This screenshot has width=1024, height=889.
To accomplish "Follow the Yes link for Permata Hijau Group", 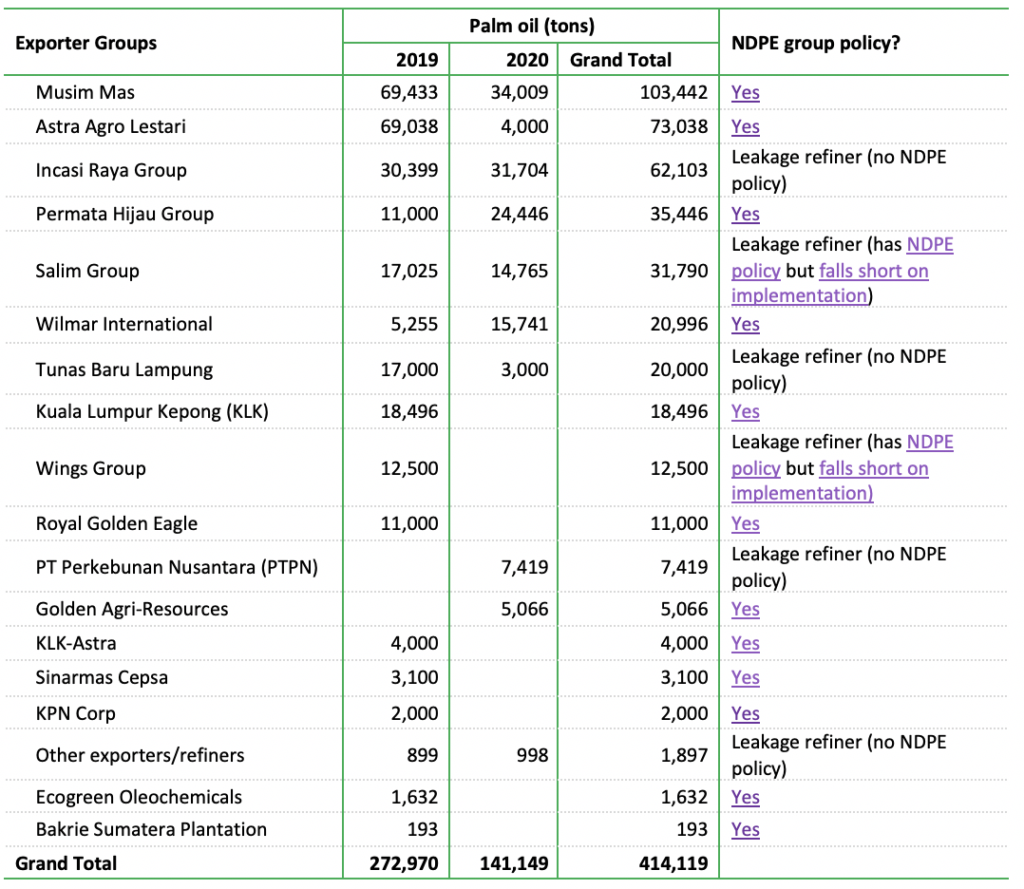I will pyautogui.click(x=745, y=214).
